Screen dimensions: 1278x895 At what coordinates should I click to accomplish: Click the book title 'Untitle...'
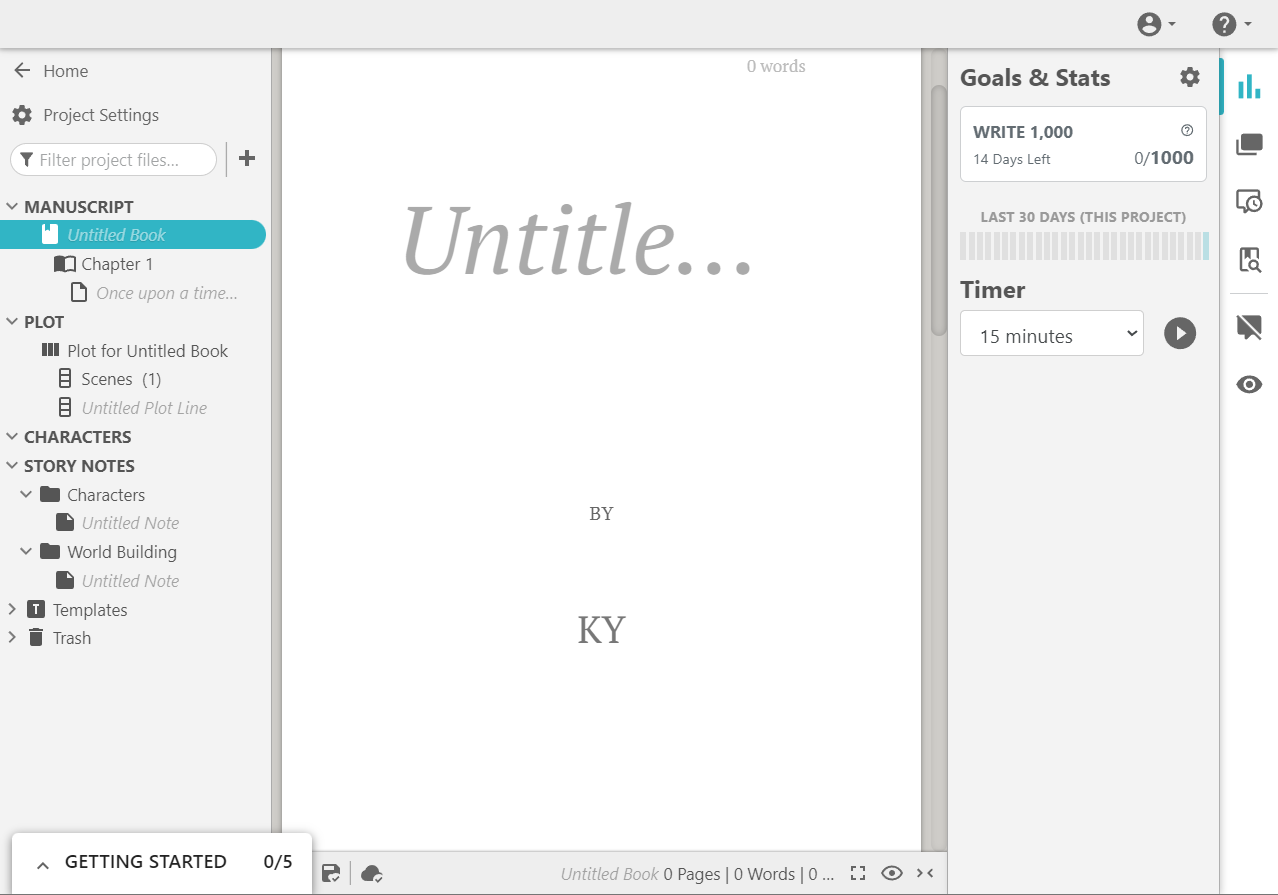[577, 243]
